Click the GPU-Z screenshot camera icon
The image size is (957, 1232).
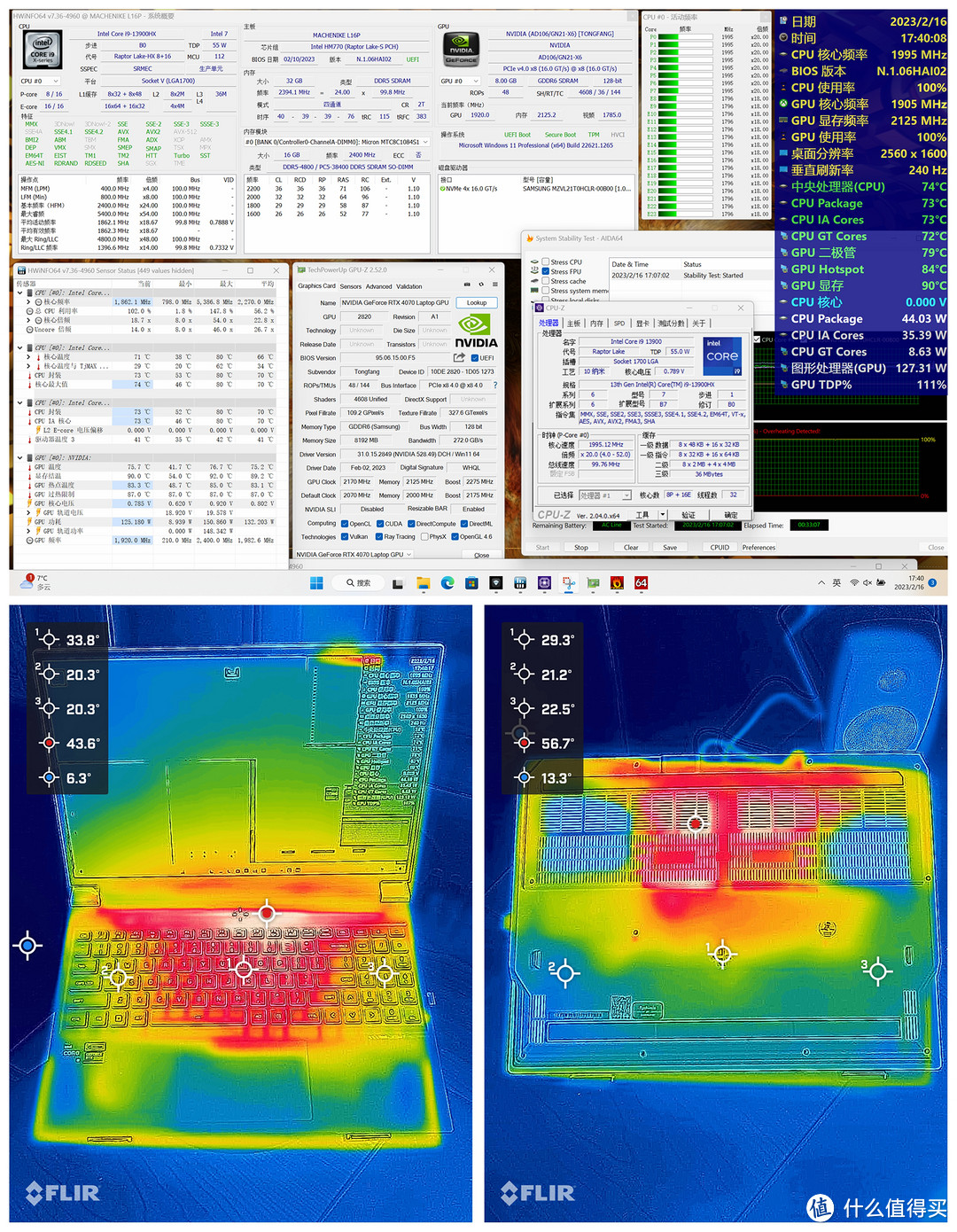coord(467,285)
